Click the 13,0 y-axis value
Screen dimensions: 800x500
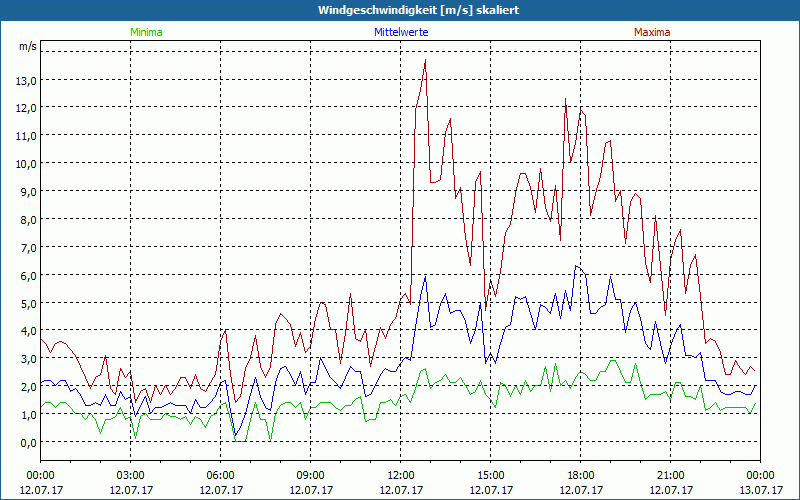pyautogui.click(x=27, y=80)
